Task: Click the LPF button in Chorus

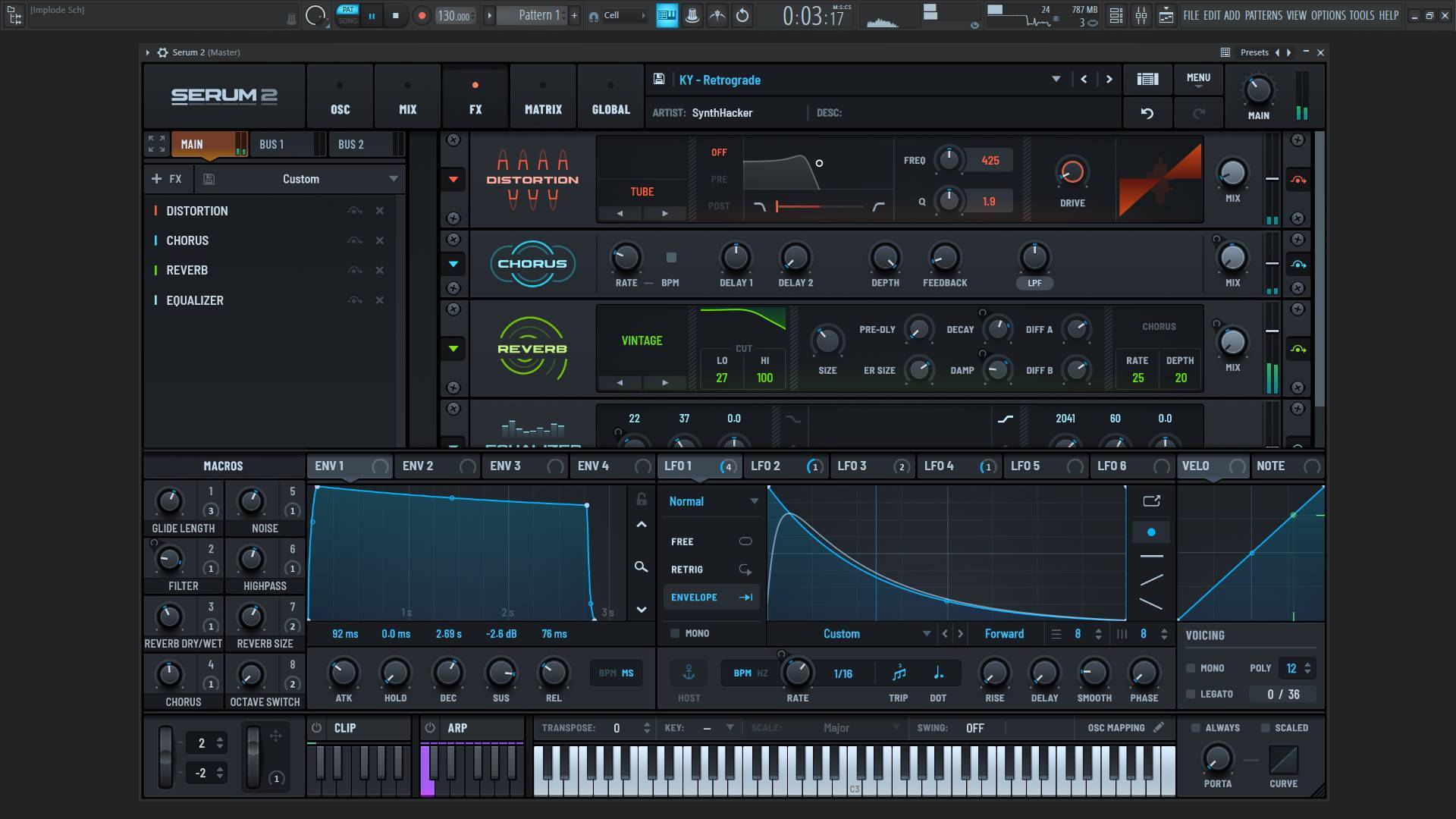Action: point(1034,283)
